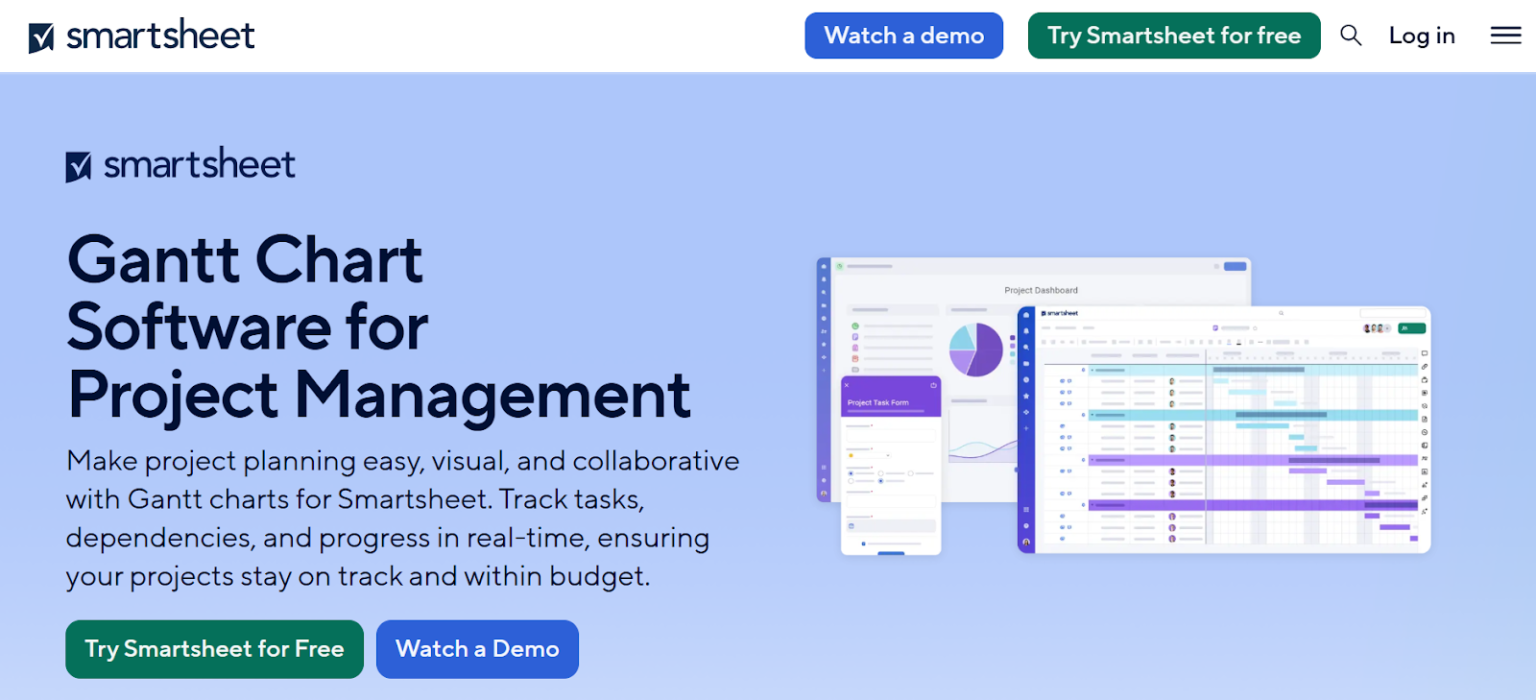Select the first radio option in Project Task Form
This screenshot has height=700, width=1536.
[851, 473]
